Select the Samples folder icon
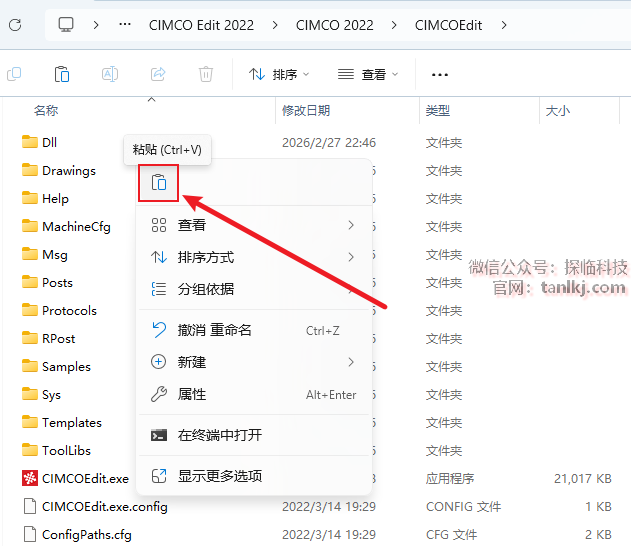The width and height of the screenshot is (631, 546). tap(29, 366)
